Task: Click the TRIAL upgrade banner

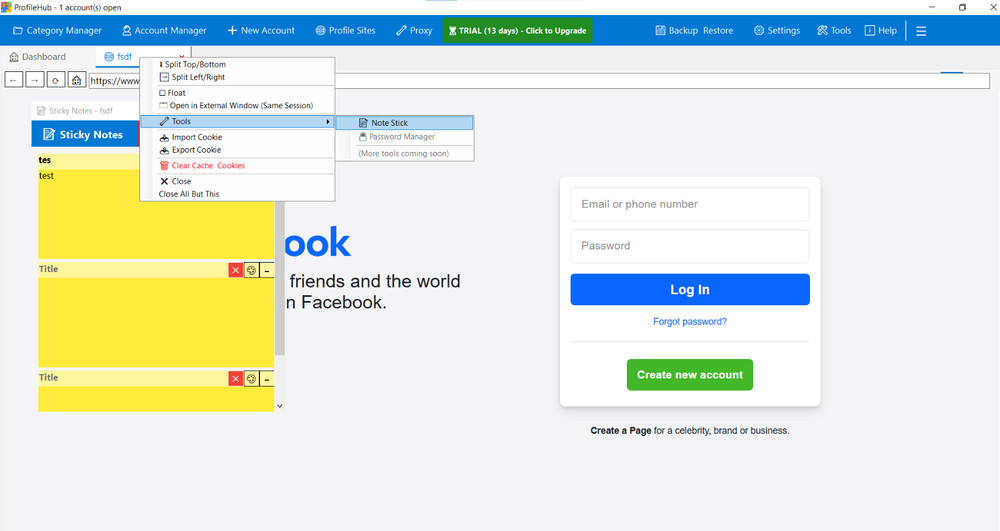Action: pyautogui.click(x=517, y=31)
